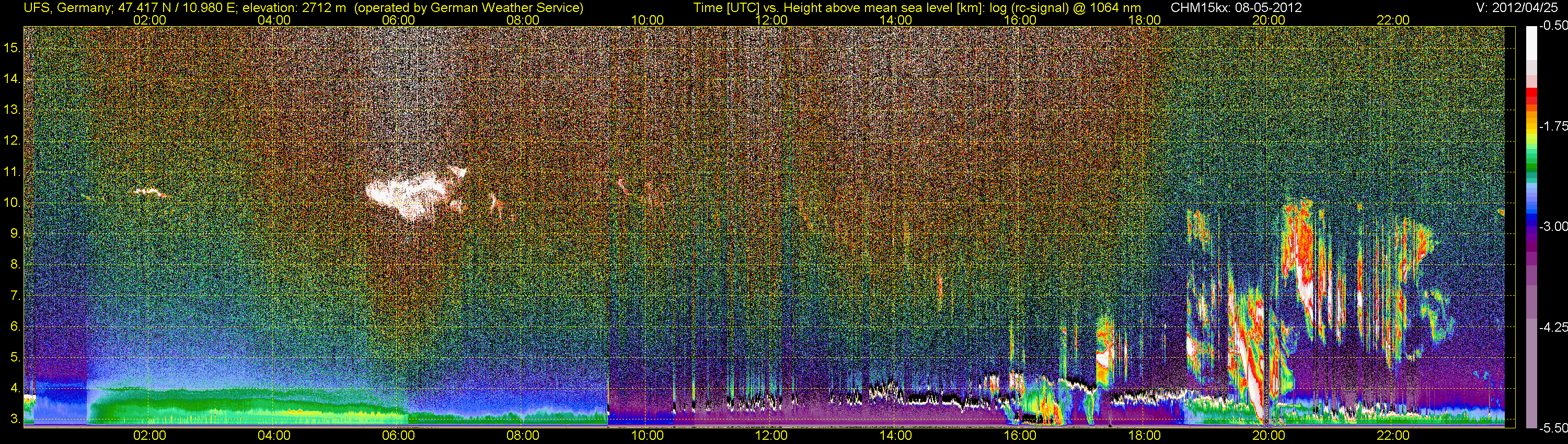
Task: Click the 3. km height axis label
Action: [x=16, y=419]
